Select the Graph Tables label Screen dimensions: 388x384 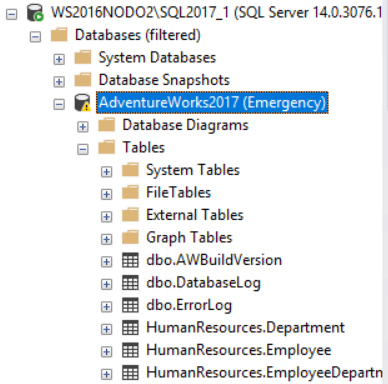189,238
